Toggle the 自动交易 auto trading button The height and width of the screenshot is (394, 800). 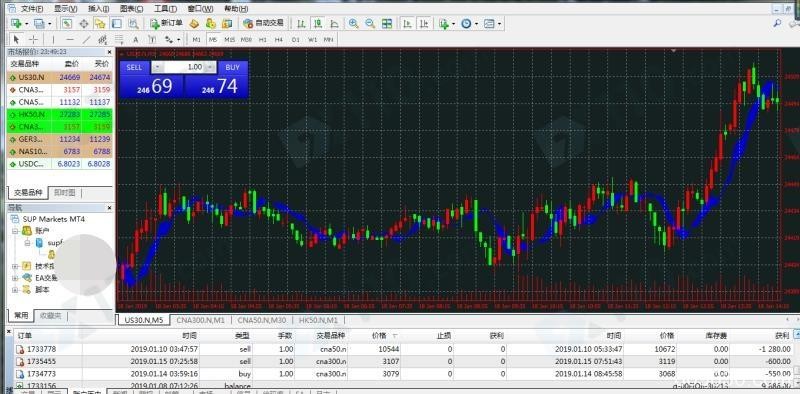tap(264, 23)
